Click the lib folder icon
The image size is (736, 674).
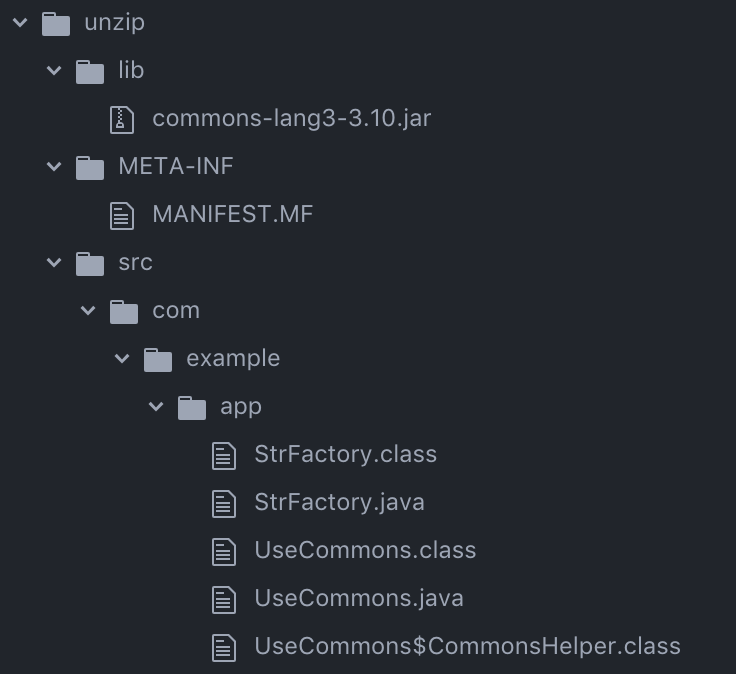90,71
